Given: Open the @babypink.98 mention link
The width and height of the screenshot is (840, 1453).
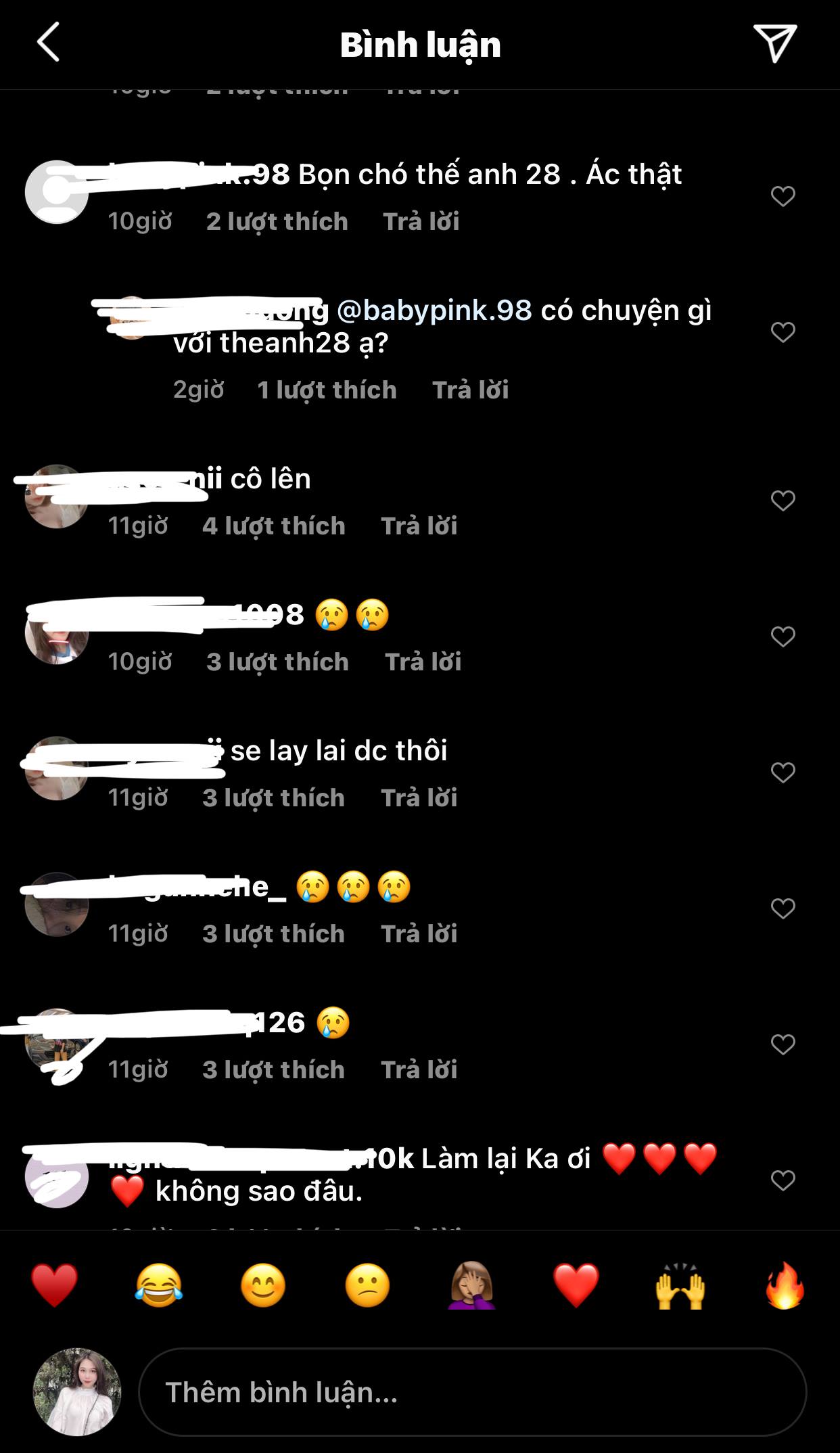Looking at the screenshot, I should [434, 310].
